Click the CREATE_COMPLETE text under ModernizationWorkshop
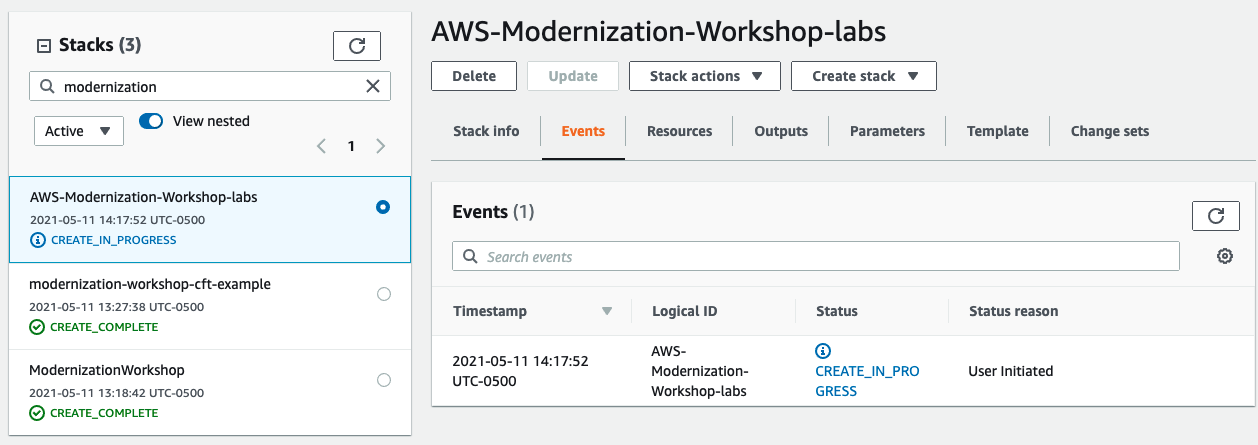1258x445 pixels. (104, 413)
